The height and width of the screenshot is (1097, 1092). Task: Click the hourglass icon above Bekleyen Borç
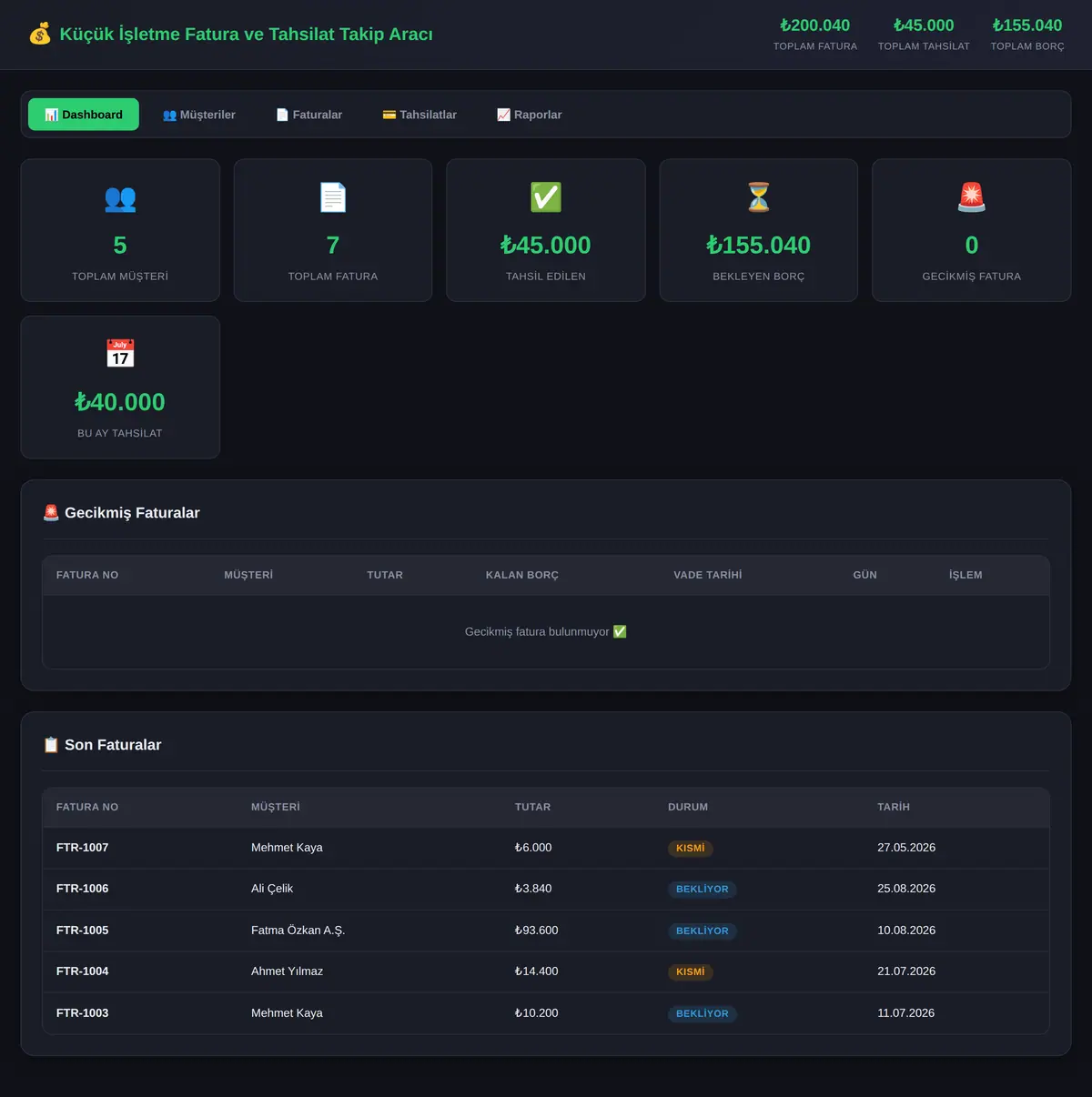759,197
